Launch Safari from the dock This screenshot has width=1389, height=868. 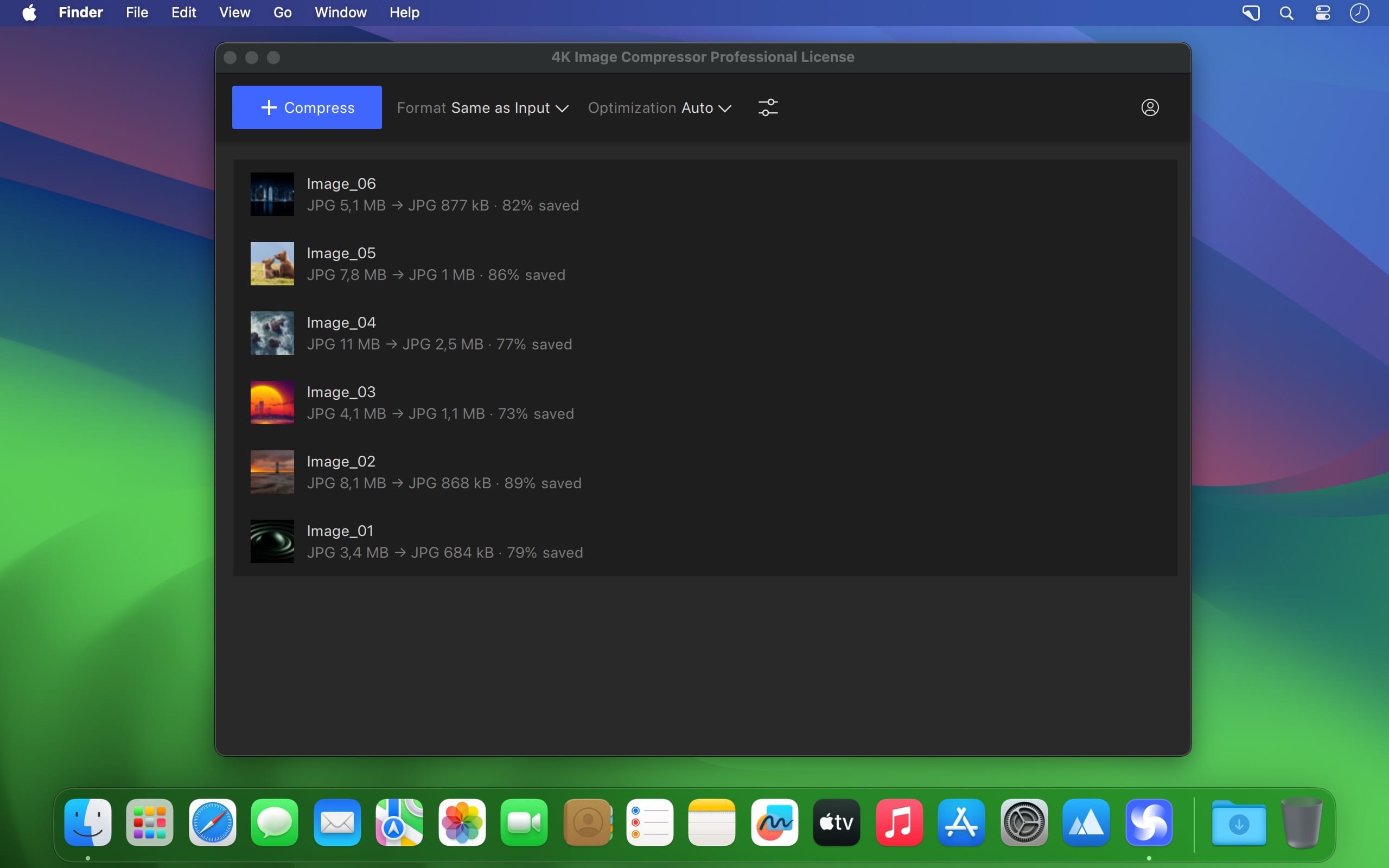pyautogui.click(x=212, y=822)
